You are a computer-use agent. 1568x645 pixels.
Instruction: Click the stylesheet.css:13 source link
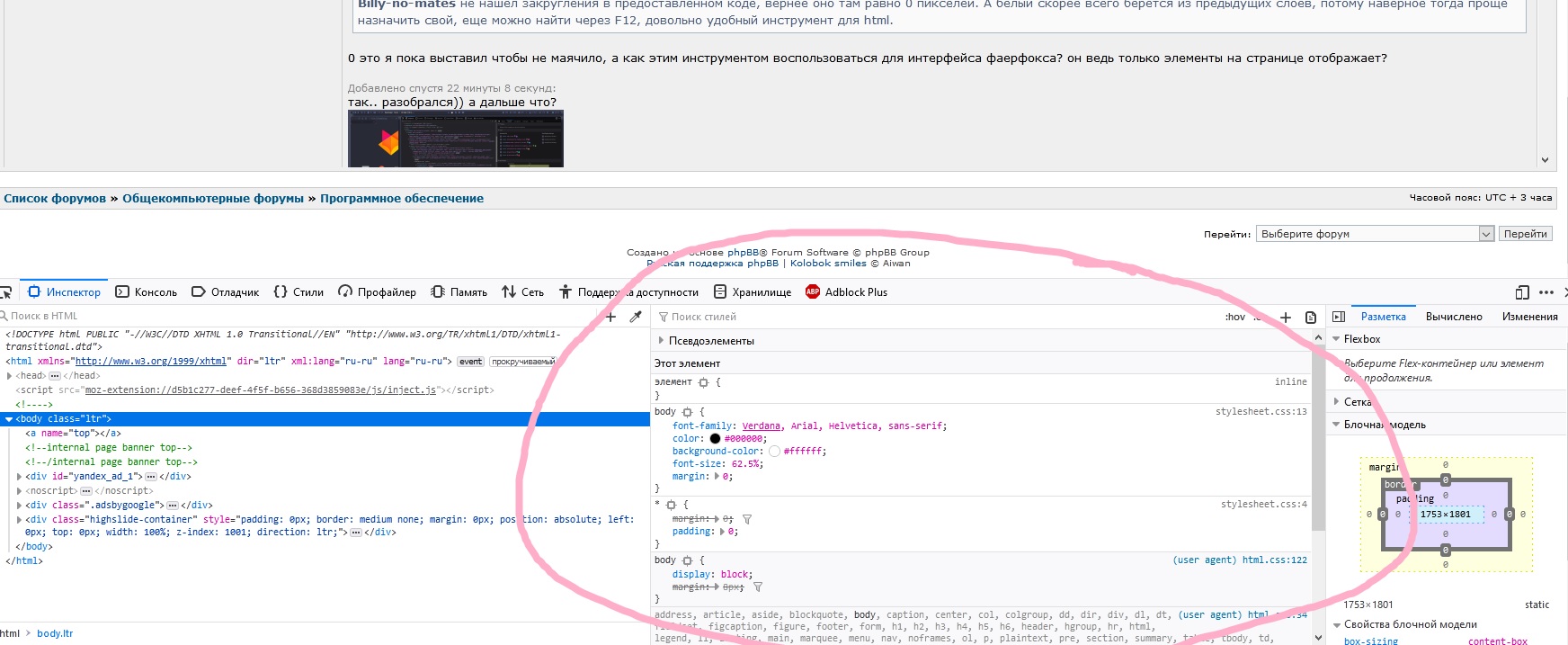(1261, 412)
